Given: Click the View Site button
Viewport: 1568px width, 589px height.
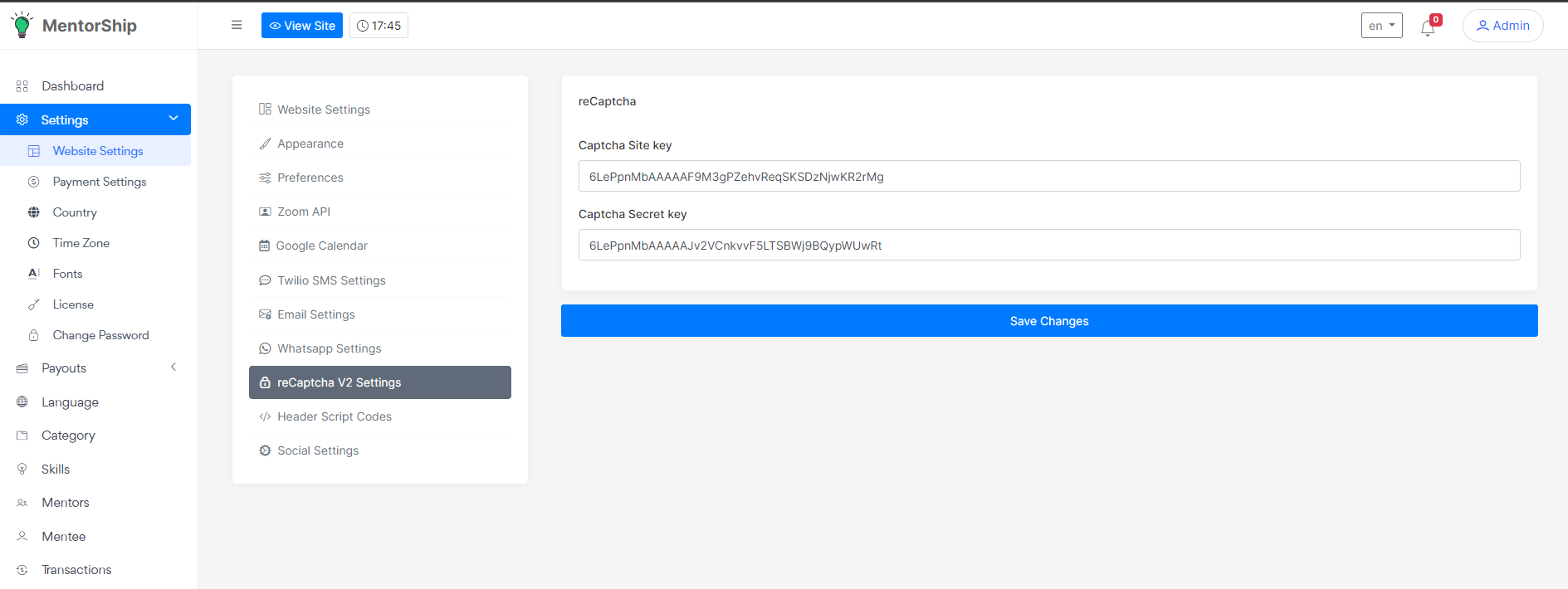Looking at the screenshot, I should (302, 26).
